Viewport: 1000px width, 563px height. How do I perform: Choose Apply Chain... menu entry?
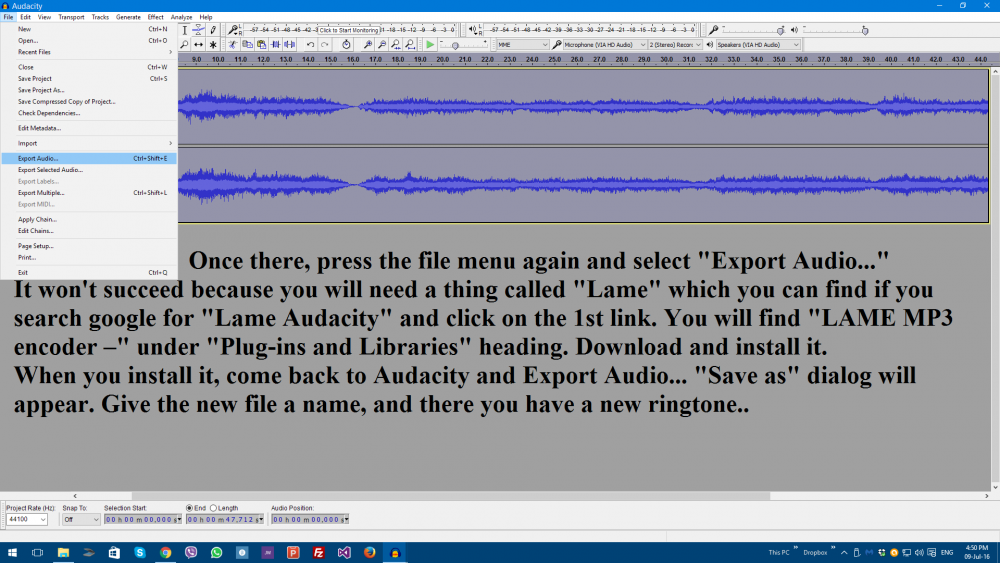tap(89, 219)
